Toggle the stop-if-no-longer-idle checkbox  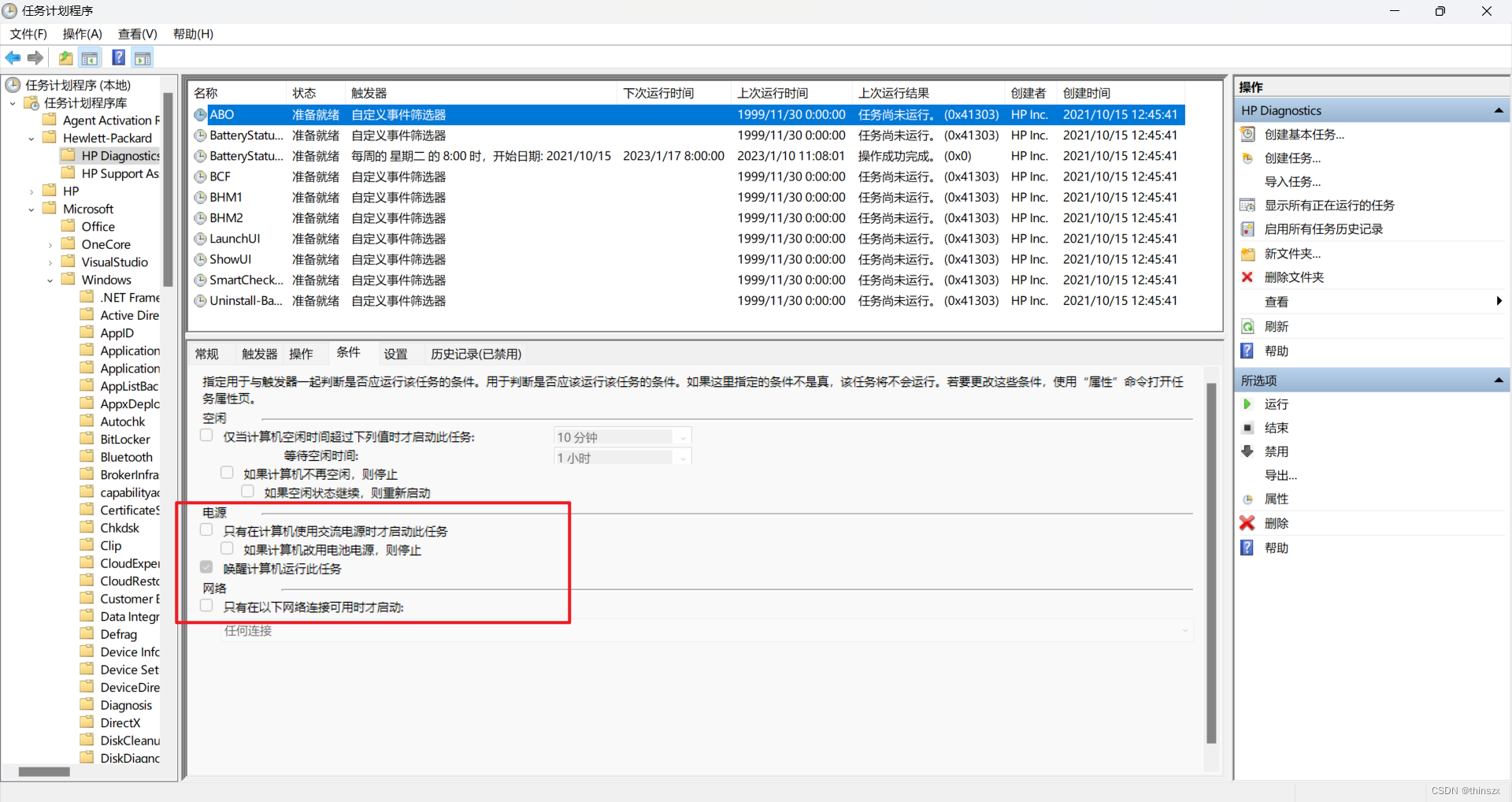click(x=227, y=473)
